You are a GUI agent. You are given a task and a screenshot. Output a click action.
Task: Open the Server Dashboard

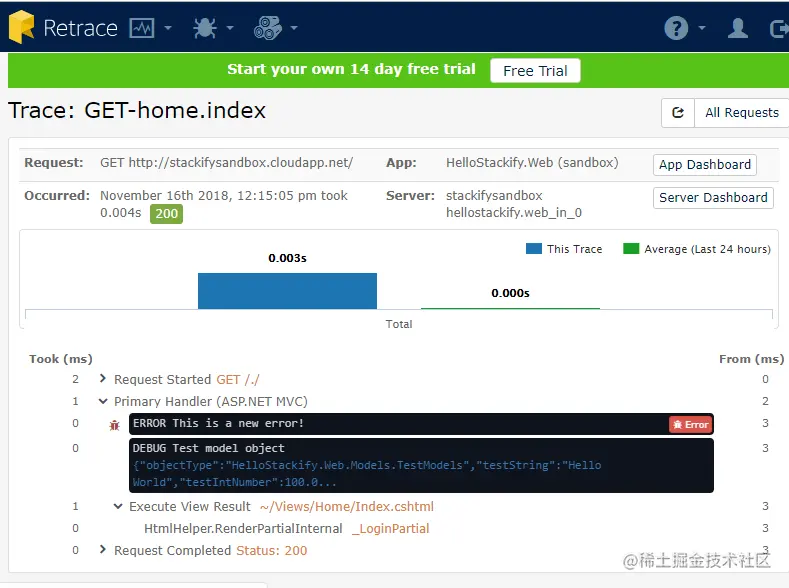713,198
